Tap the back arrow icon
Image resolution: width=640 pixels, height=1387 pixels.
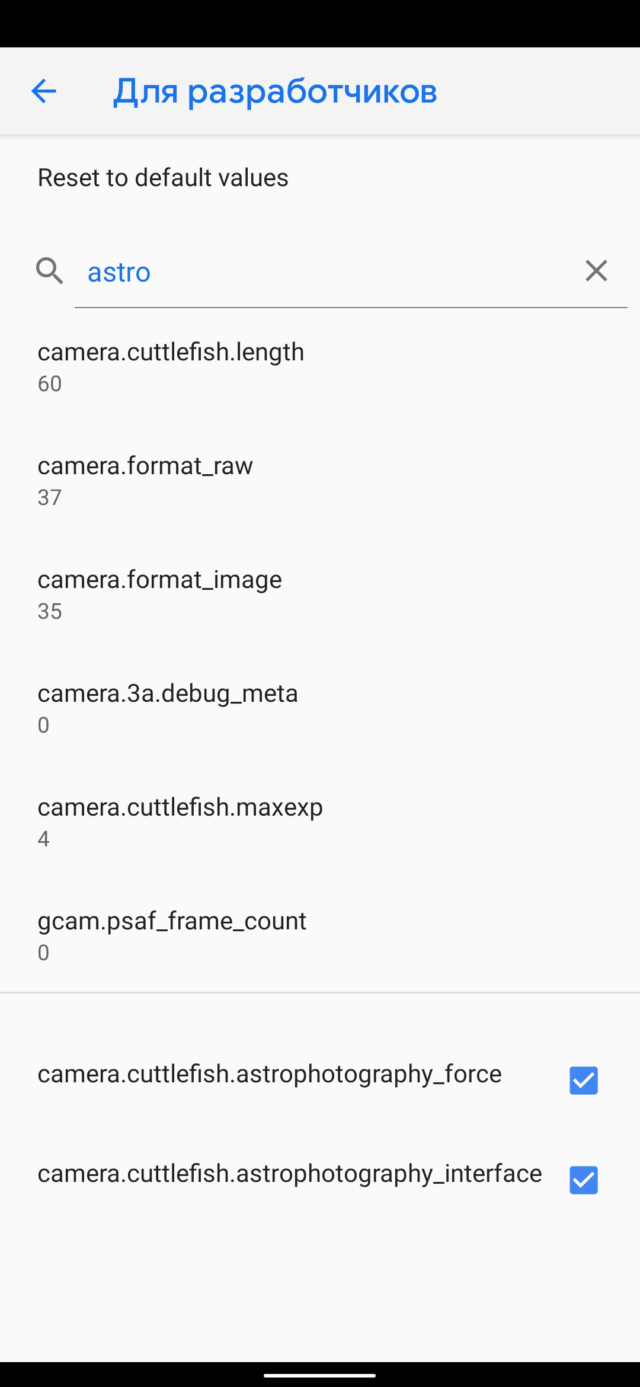click(43, 92)
